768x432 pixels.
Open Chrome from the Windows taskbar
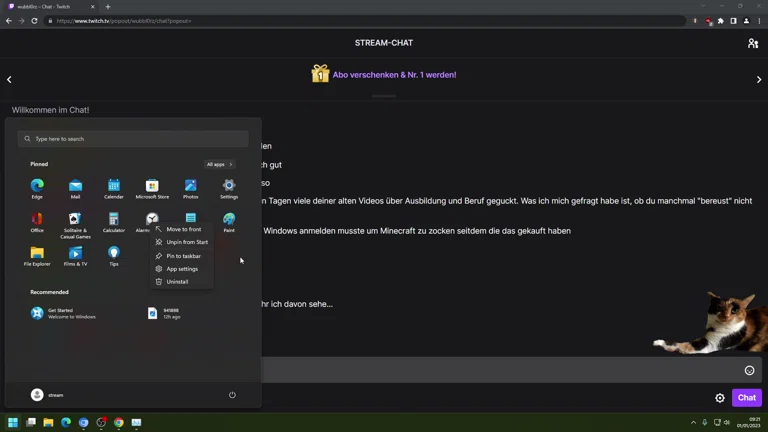[x=119, y=422]
